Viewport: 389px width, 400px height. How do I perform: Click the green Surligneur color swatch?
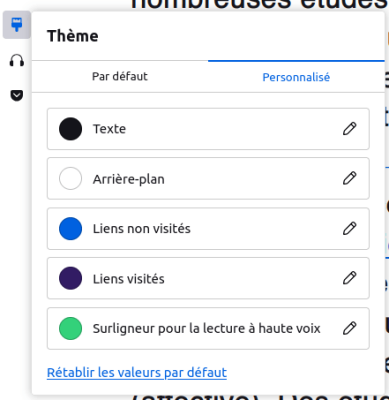70,328
